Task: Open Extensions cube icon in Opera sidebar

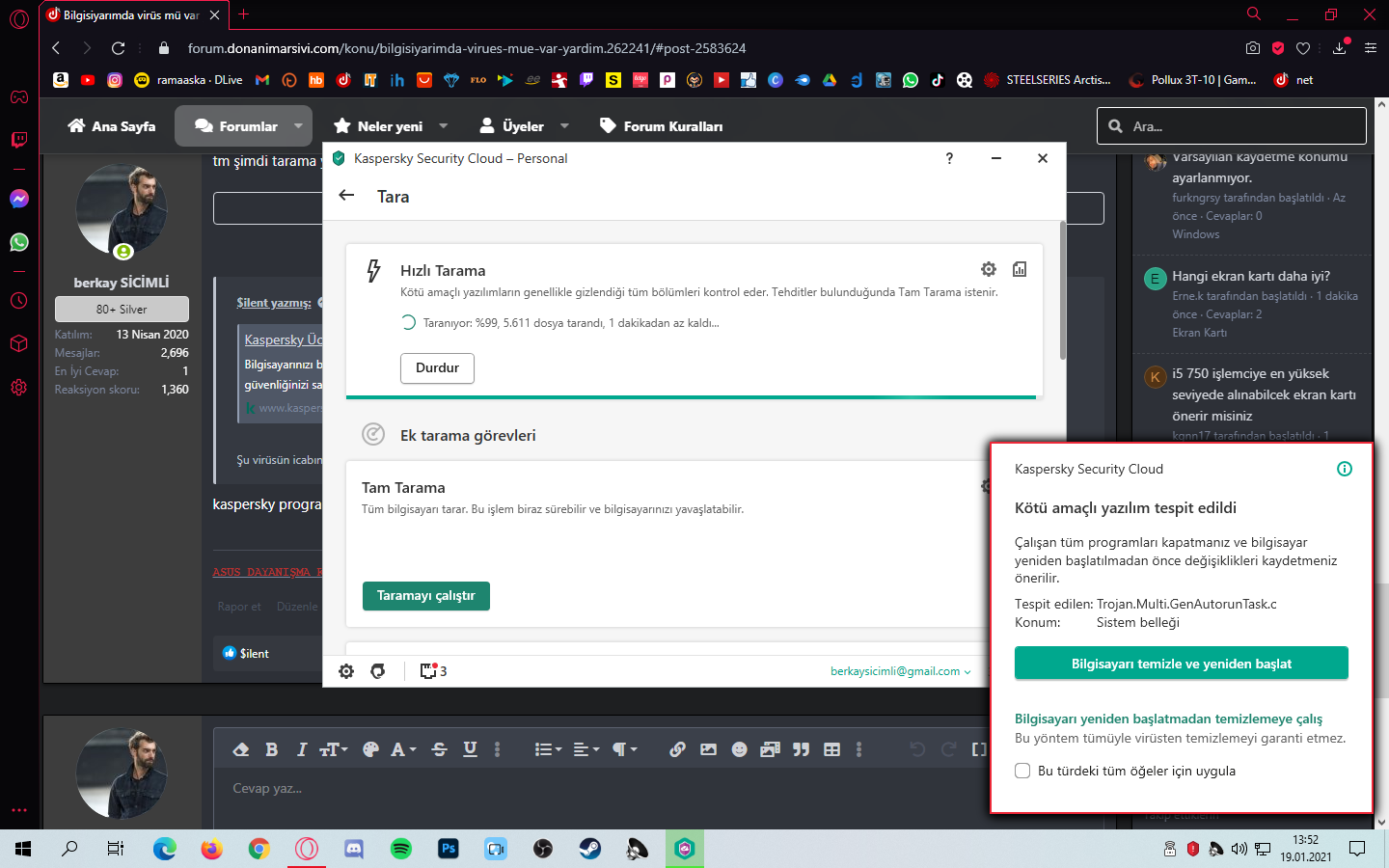Action: tap(19, 344)
